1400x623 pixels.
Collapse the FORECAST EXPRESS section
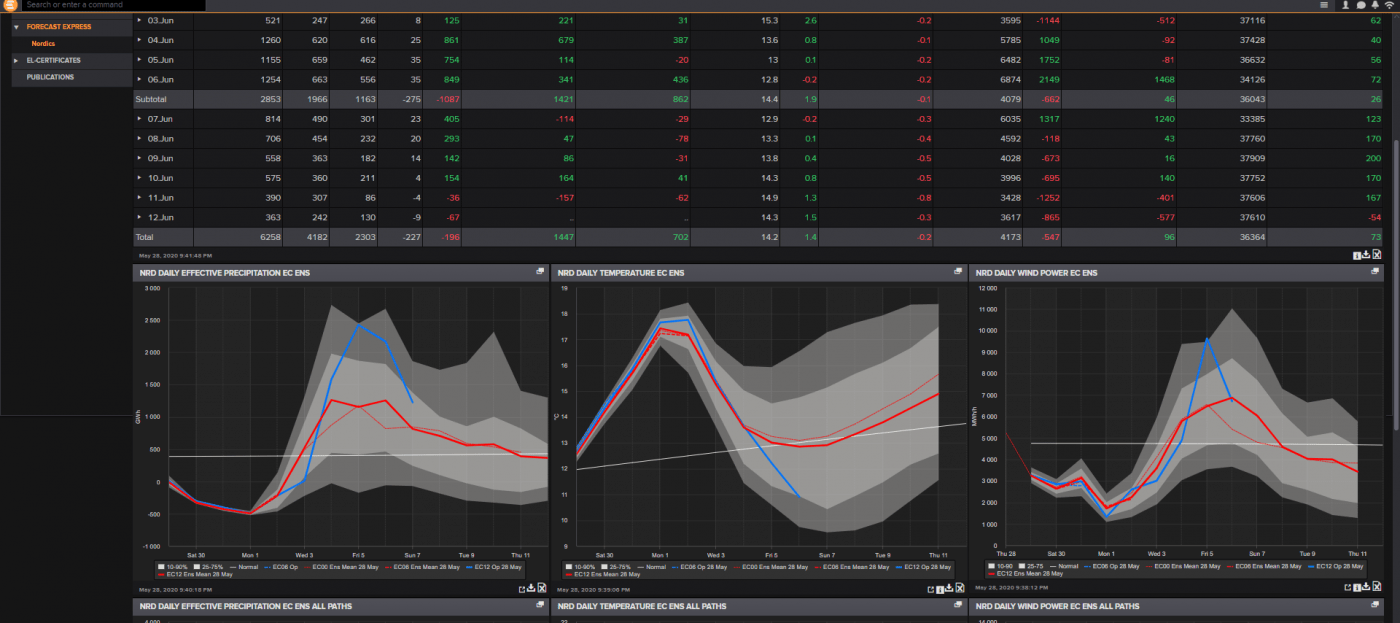(x=14, y=27)
